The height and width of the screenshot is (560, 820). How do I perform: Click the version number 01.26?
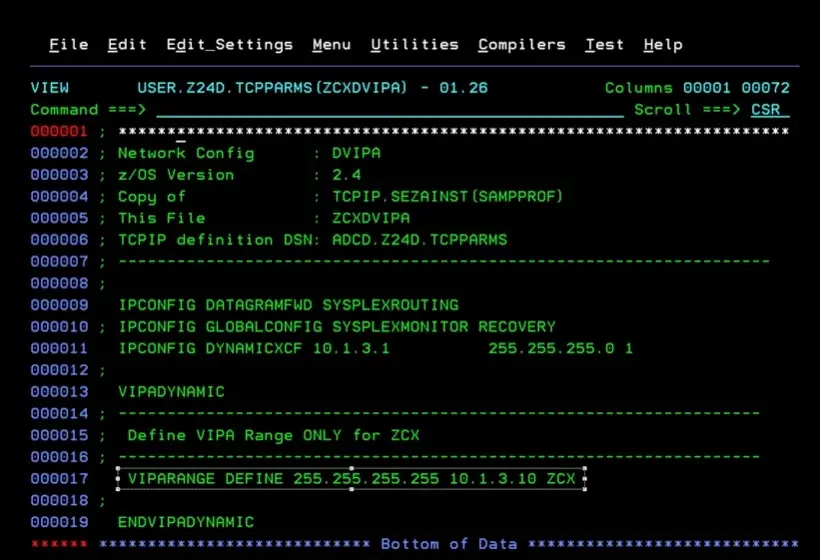click(463, 88)
